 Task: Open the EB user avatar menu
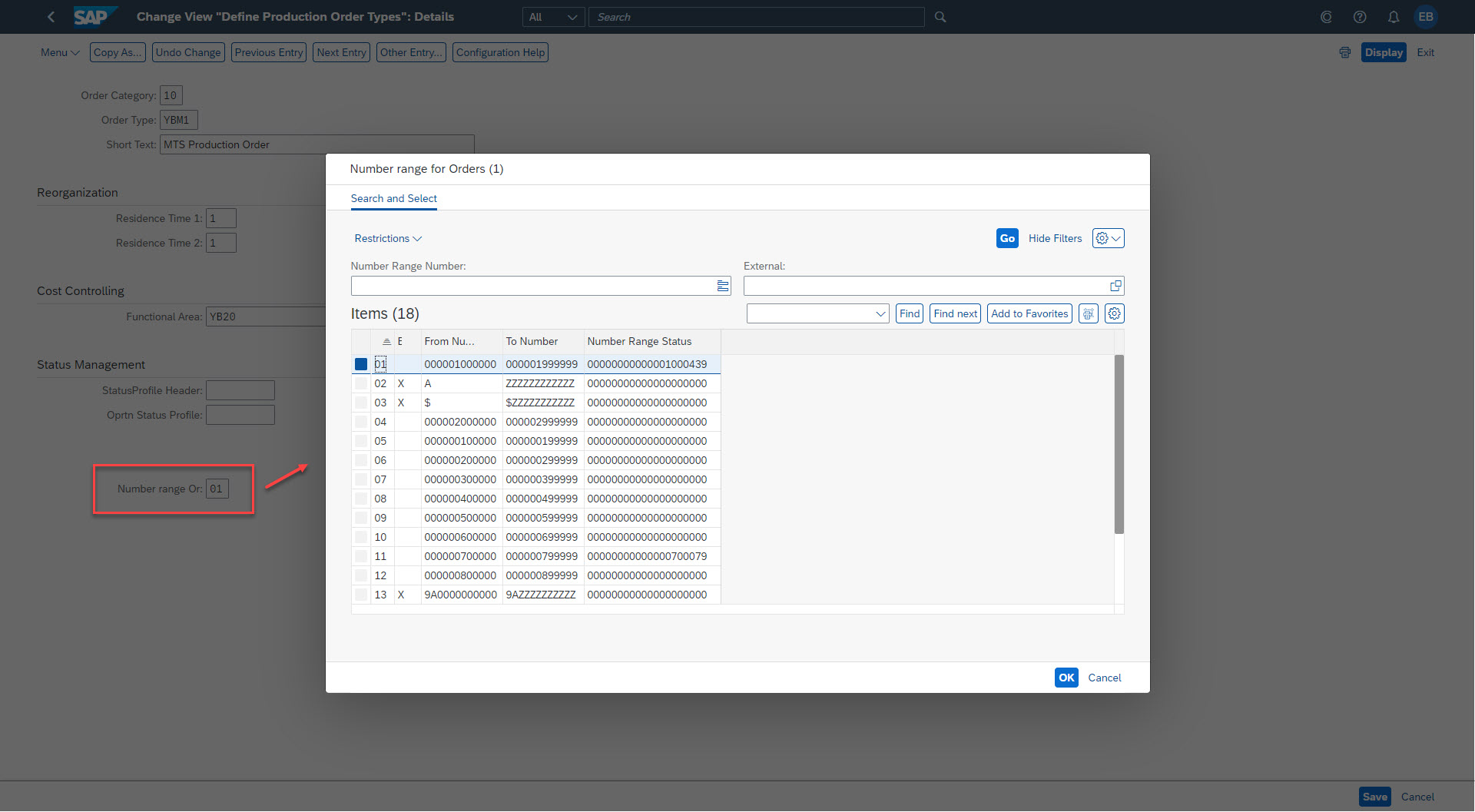tap(1426, 17)
